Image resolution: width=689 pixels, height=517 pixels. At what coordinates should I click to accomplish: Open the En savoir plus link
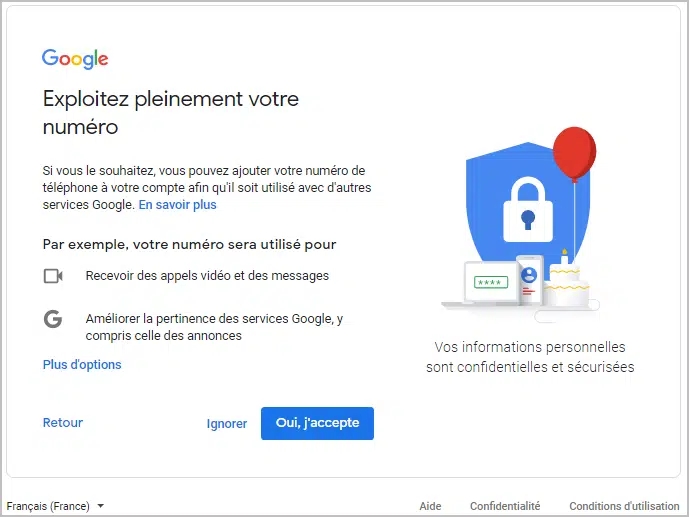point(178,205)
